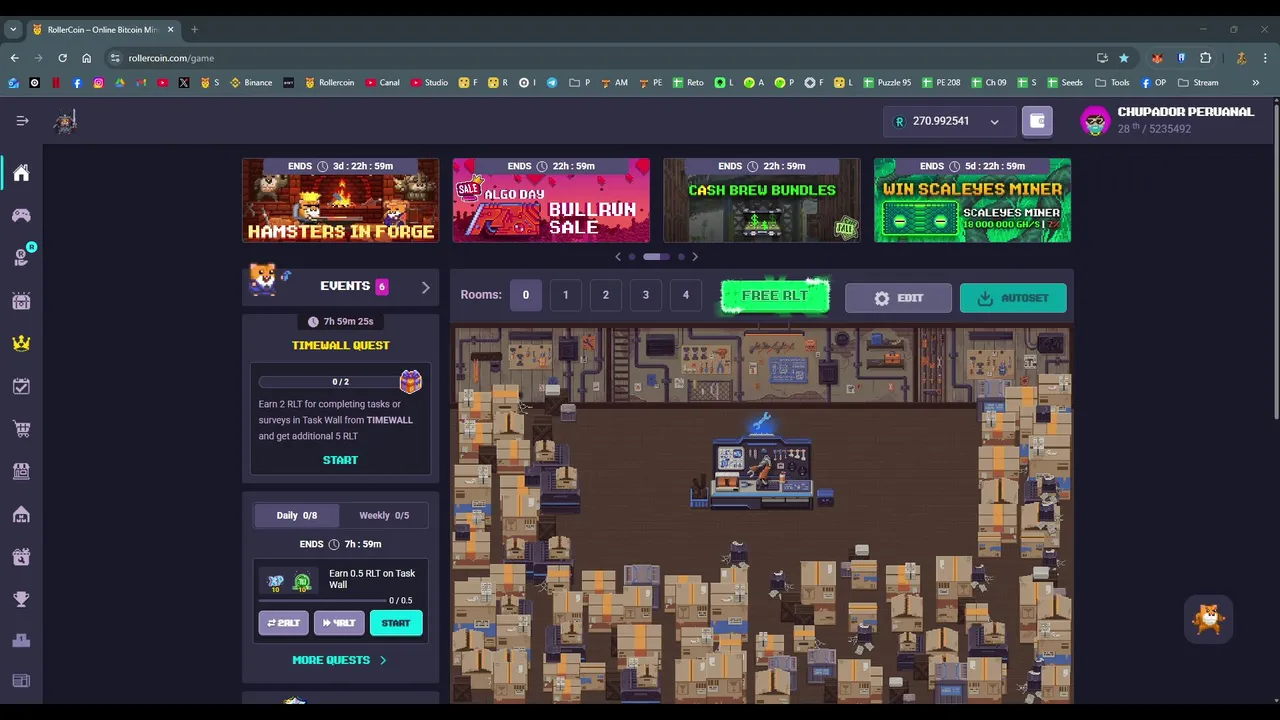Close the RollerCoin browser tab
Image resolution: width=1280 pixels, height=720 pixels.
[x=171, y=30]
